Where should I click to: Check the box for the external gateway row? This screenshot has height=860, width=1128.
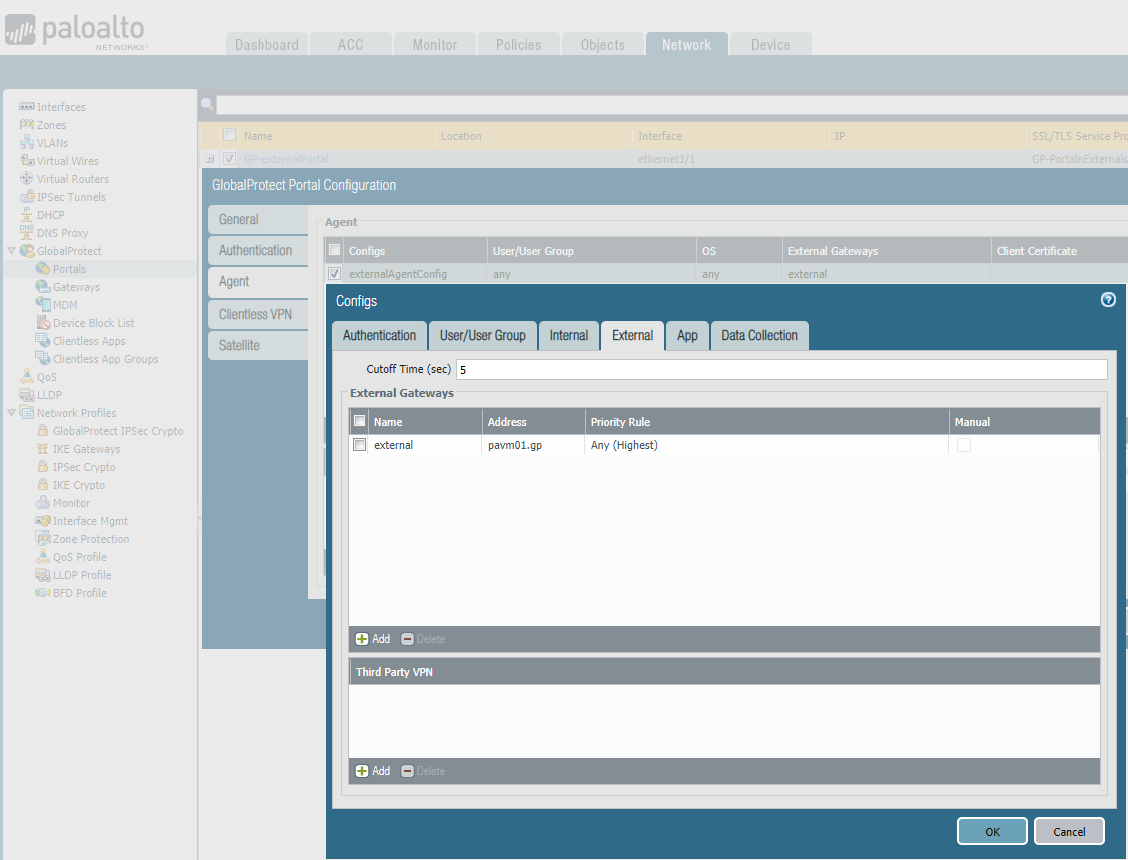pos(360,445)
